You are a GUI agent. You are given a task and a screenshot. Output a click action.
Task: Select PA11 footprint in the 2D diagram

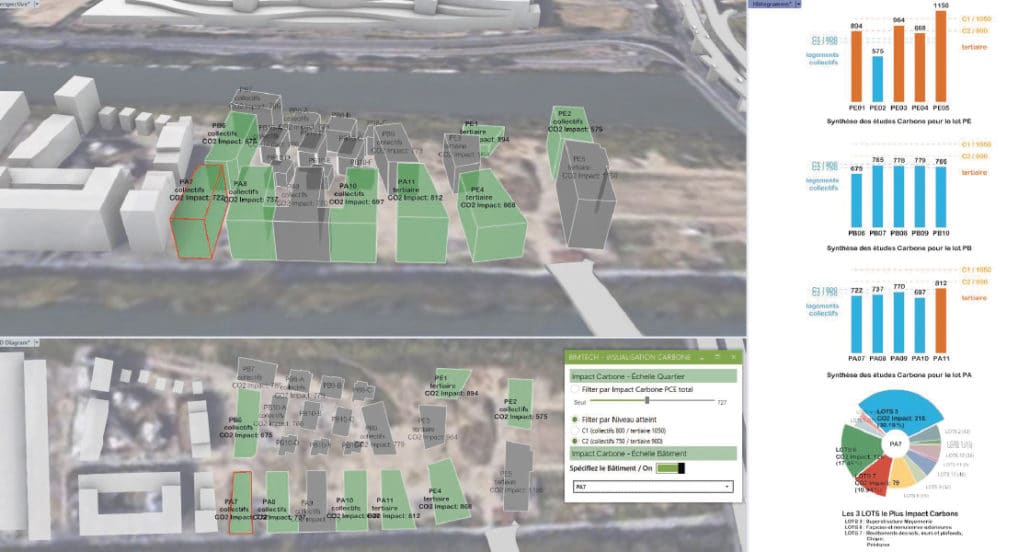point(397,499)
